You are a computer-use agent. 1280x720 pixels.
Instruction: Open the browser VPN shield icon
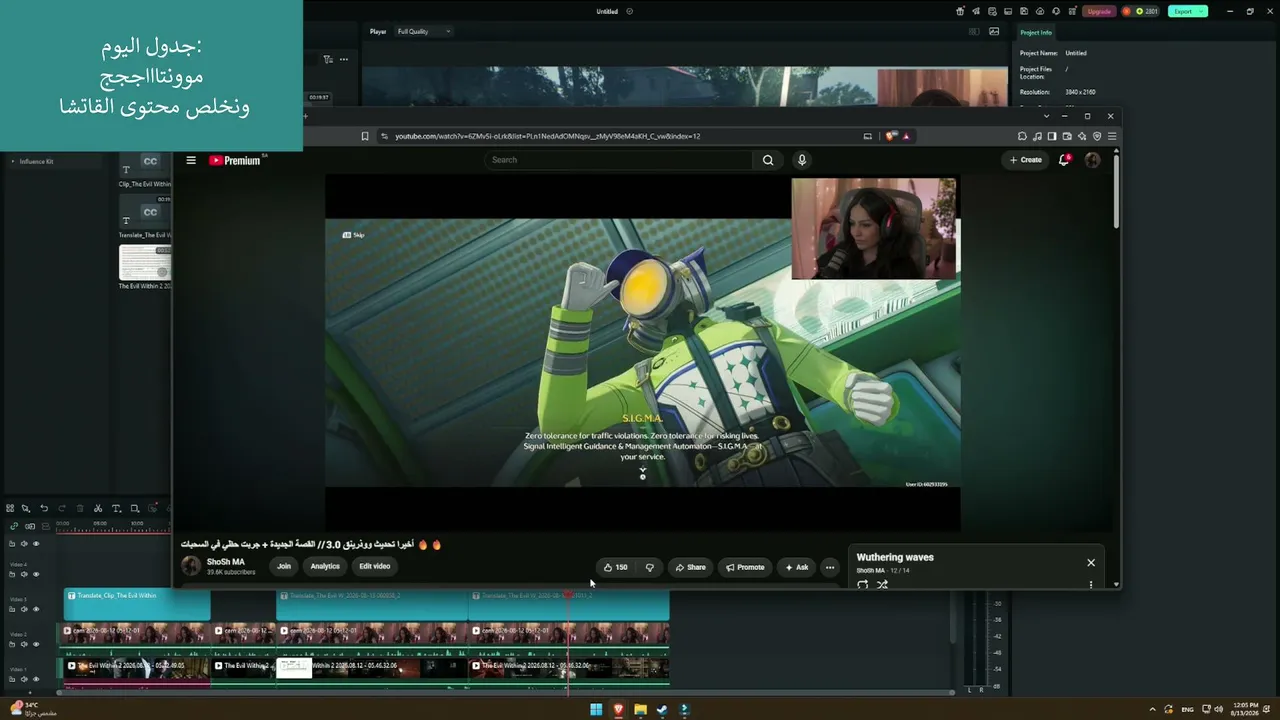point(1097,136)
